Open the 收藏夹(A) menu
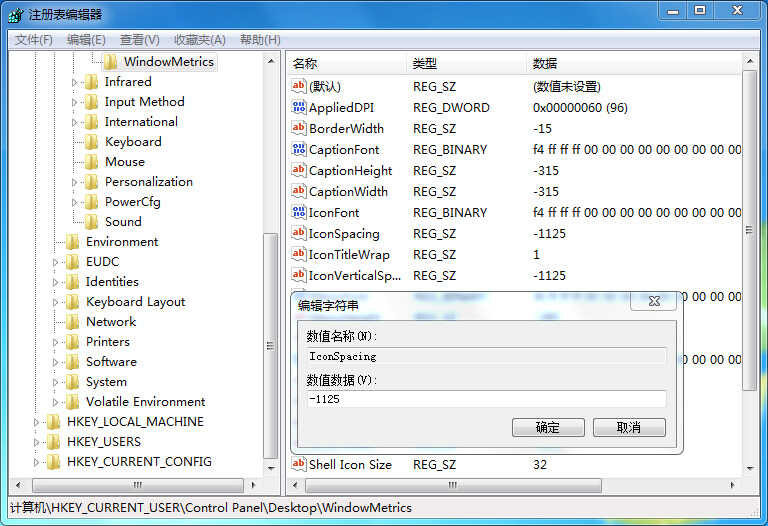 [x=200, y=40]
